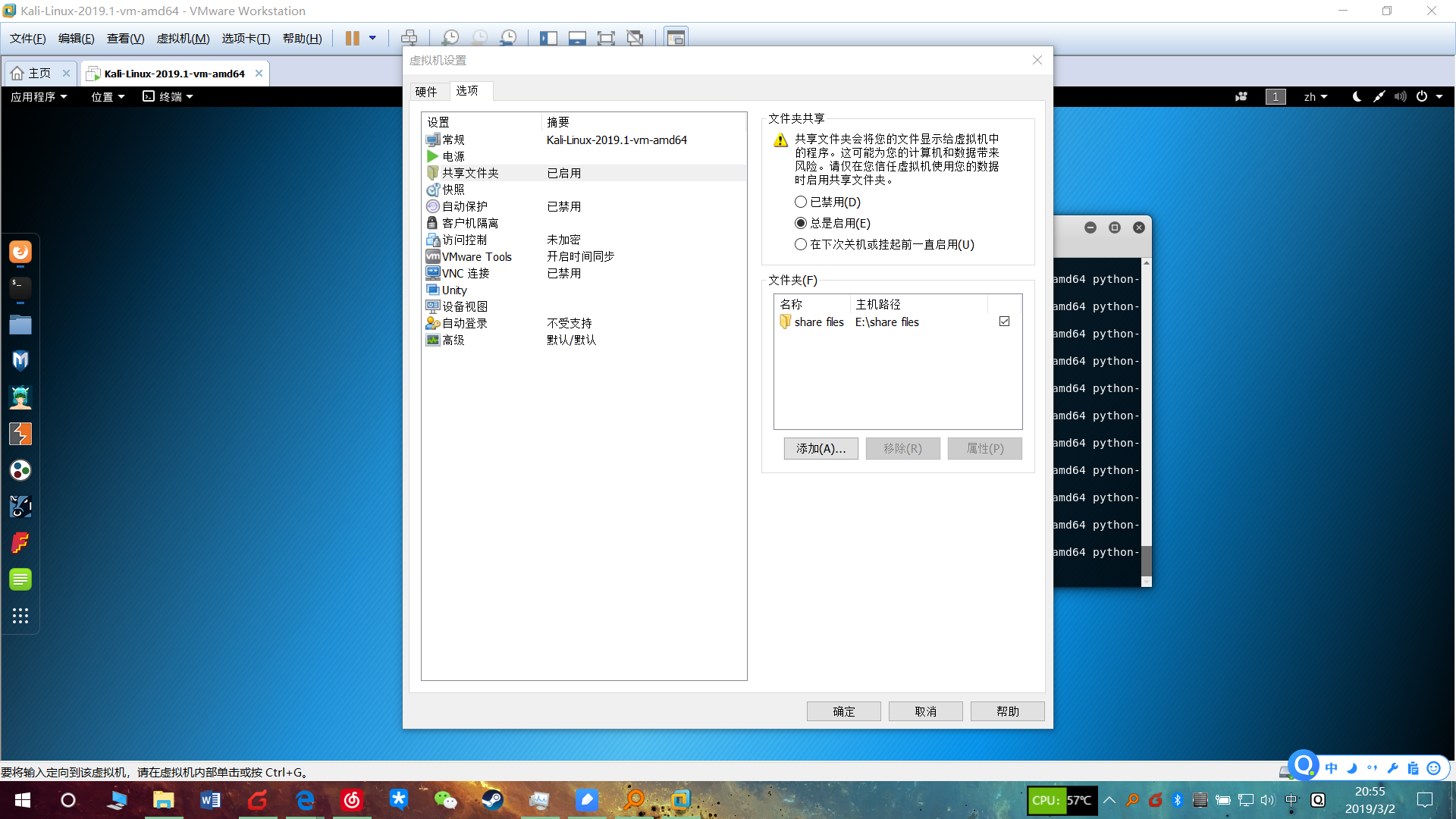The image size is (1456, 819).
Task: Show hidden system tray icons chevron
Action: coord(1109,800)
